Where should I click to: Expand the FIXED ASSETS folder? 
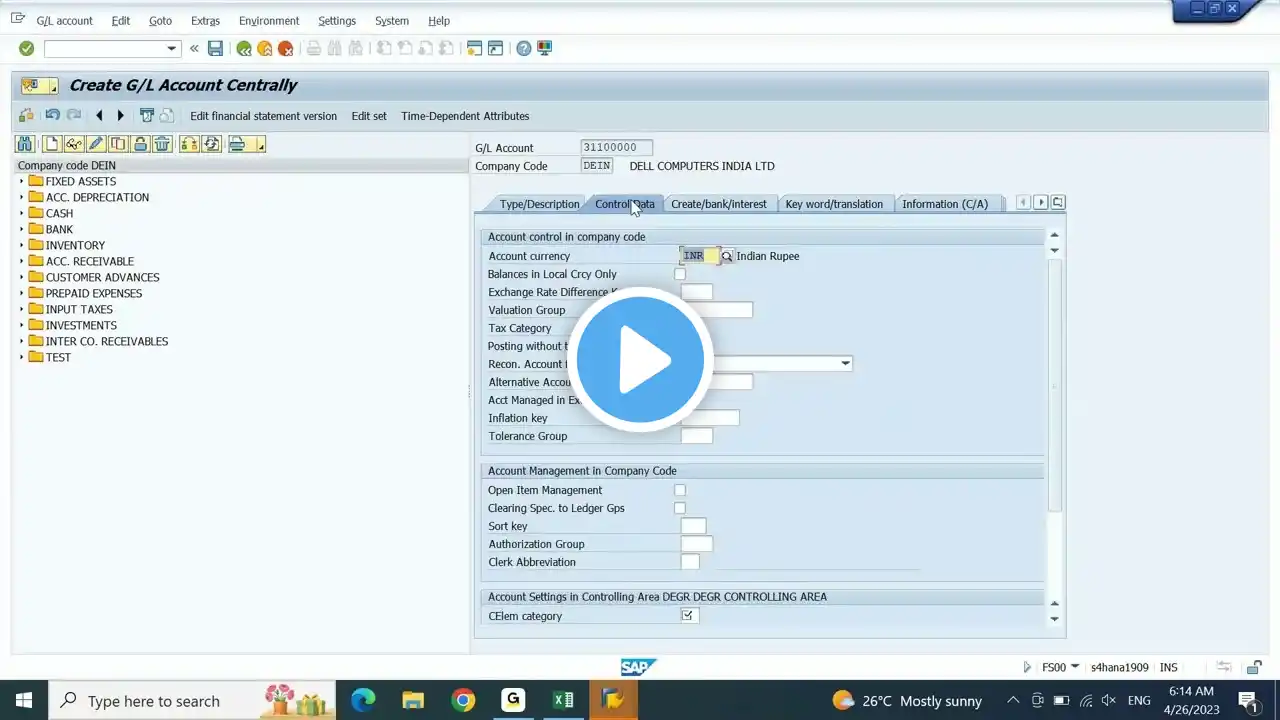(x=21, y=181)
